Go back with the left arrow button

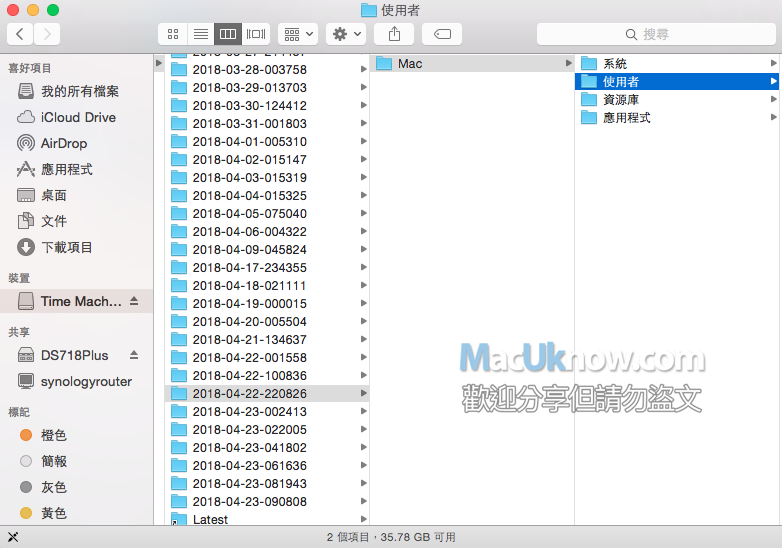(20, 34)
